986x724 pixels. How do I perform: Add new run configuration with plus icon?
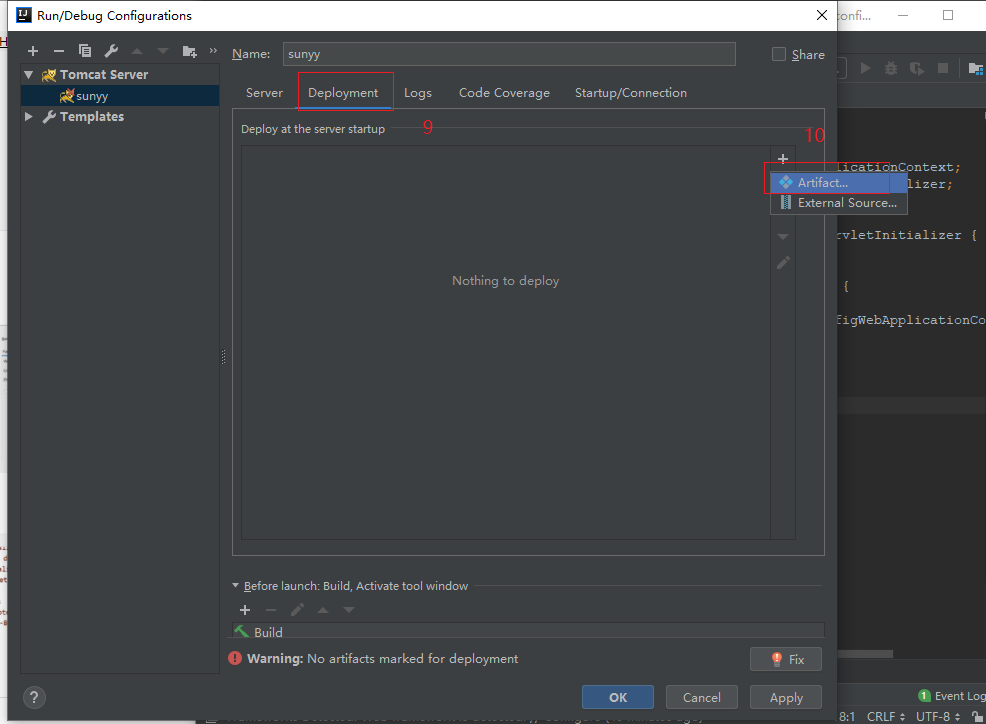pos(33,51)
